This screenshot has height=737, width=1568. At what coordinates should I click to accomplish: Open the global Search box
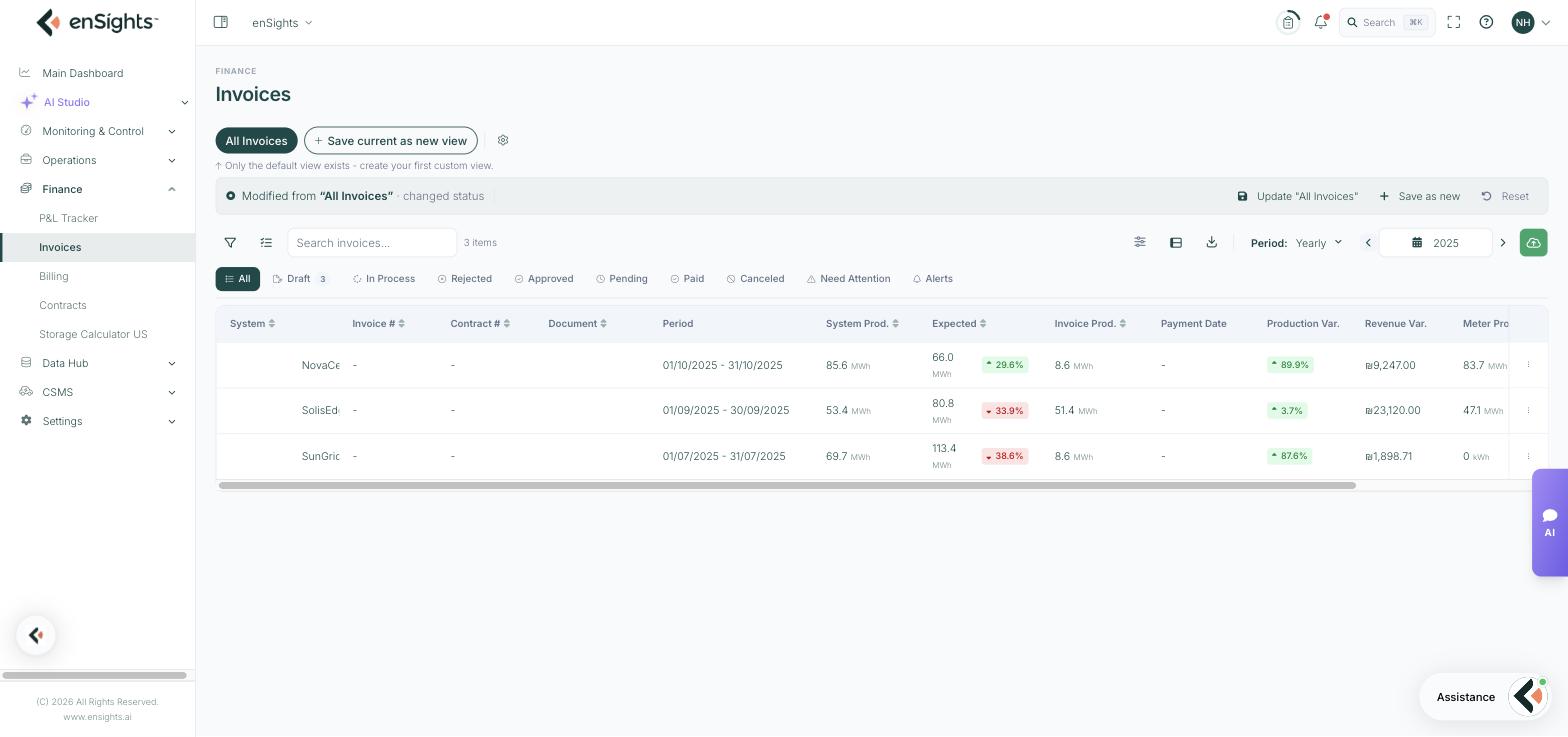point(1387,22)
